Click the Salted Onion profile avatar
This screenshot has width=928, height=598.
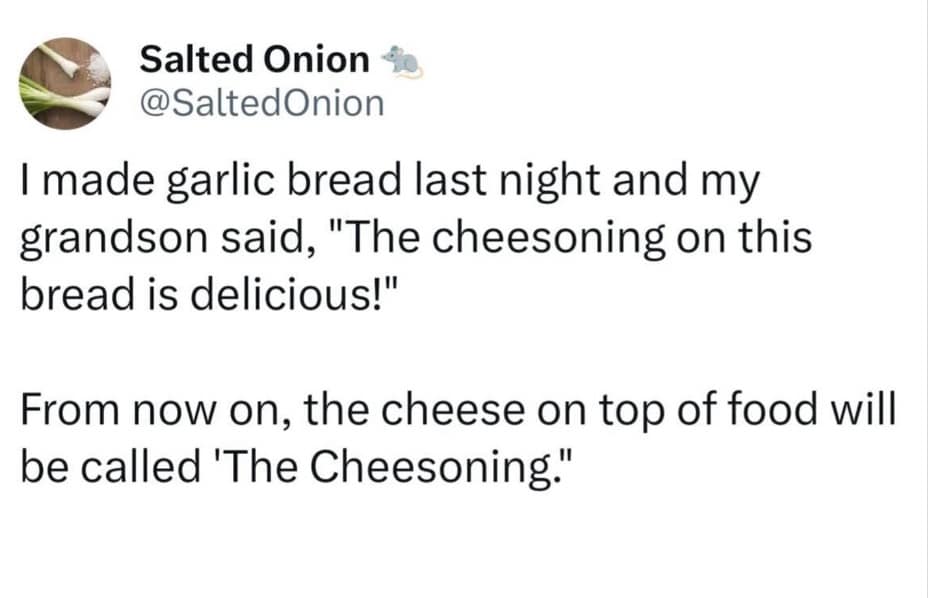(68, 84)
